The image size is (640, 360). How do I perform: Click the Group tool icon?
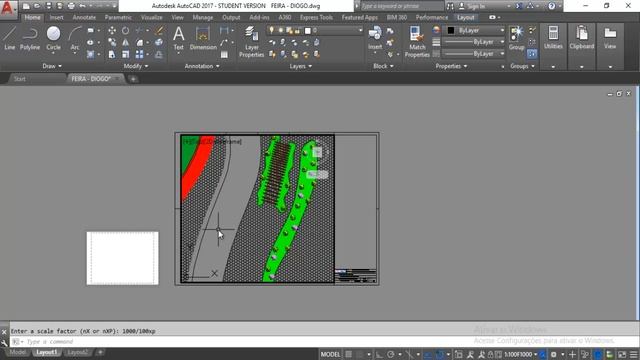click(516, 38)
